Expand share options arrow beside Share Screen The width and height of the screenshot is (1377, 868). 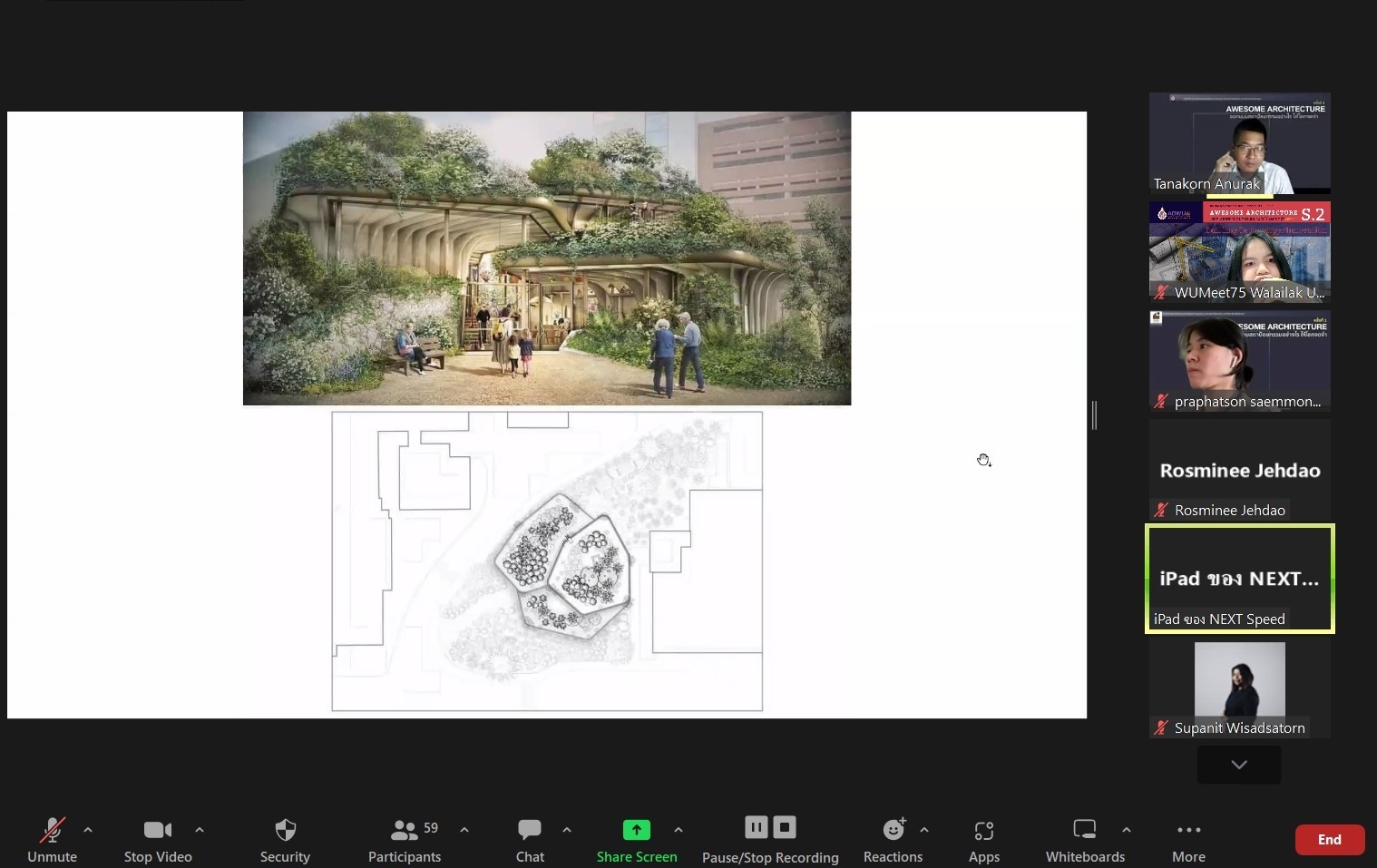click(679, 830)
